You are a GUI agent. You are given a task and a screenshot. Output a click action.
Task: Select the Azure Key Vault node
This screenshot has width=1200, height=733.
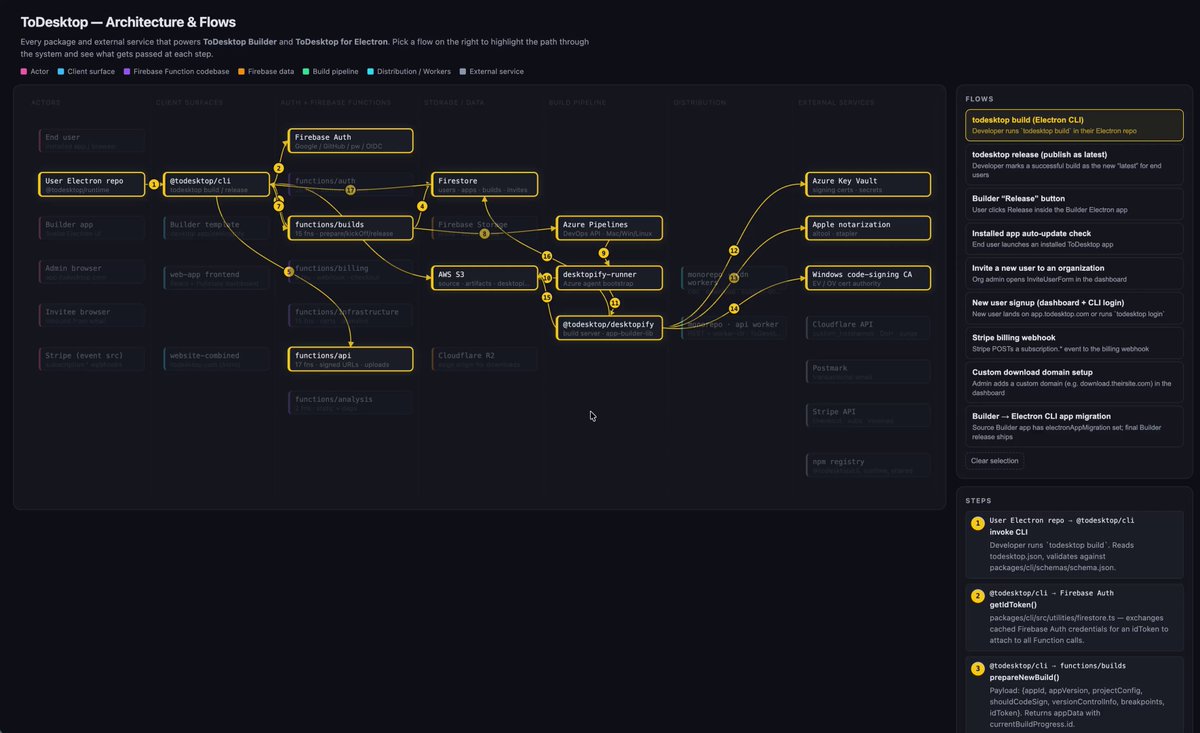pos(868,184)
